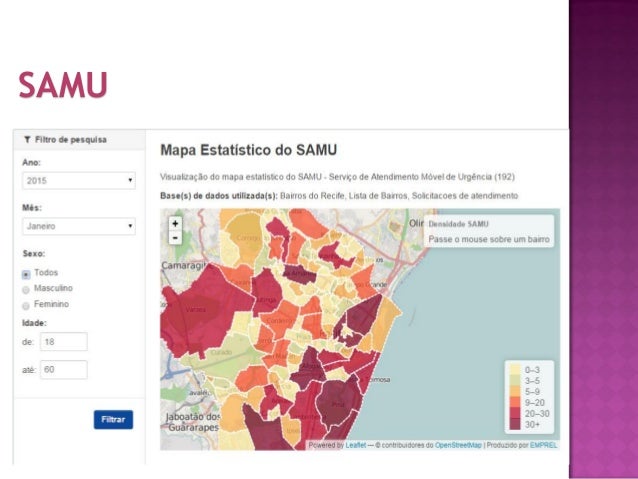Click the Filtrar button
Viewport: 638px width, 479px height.
coord(113,420)
